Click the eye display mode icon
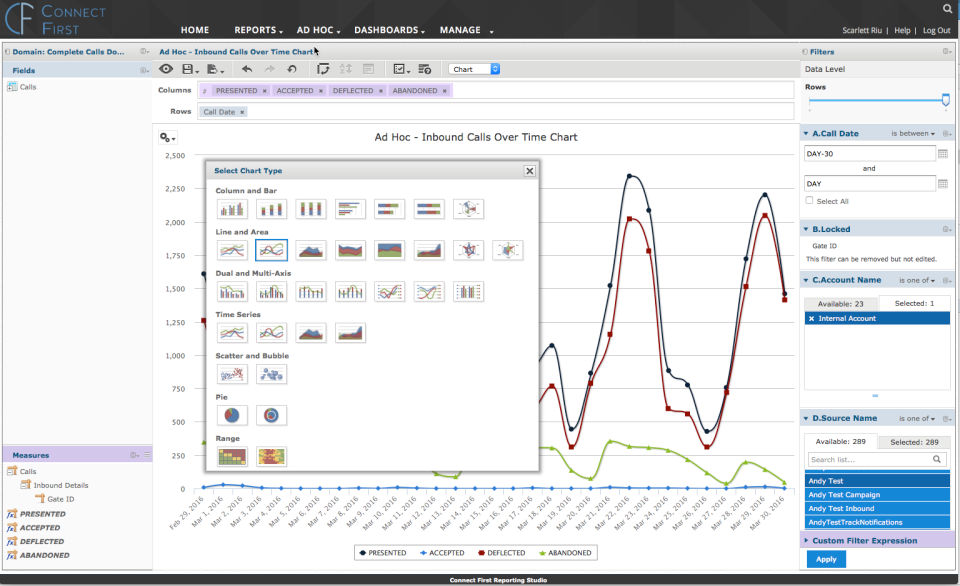 (x=166, y=69)
